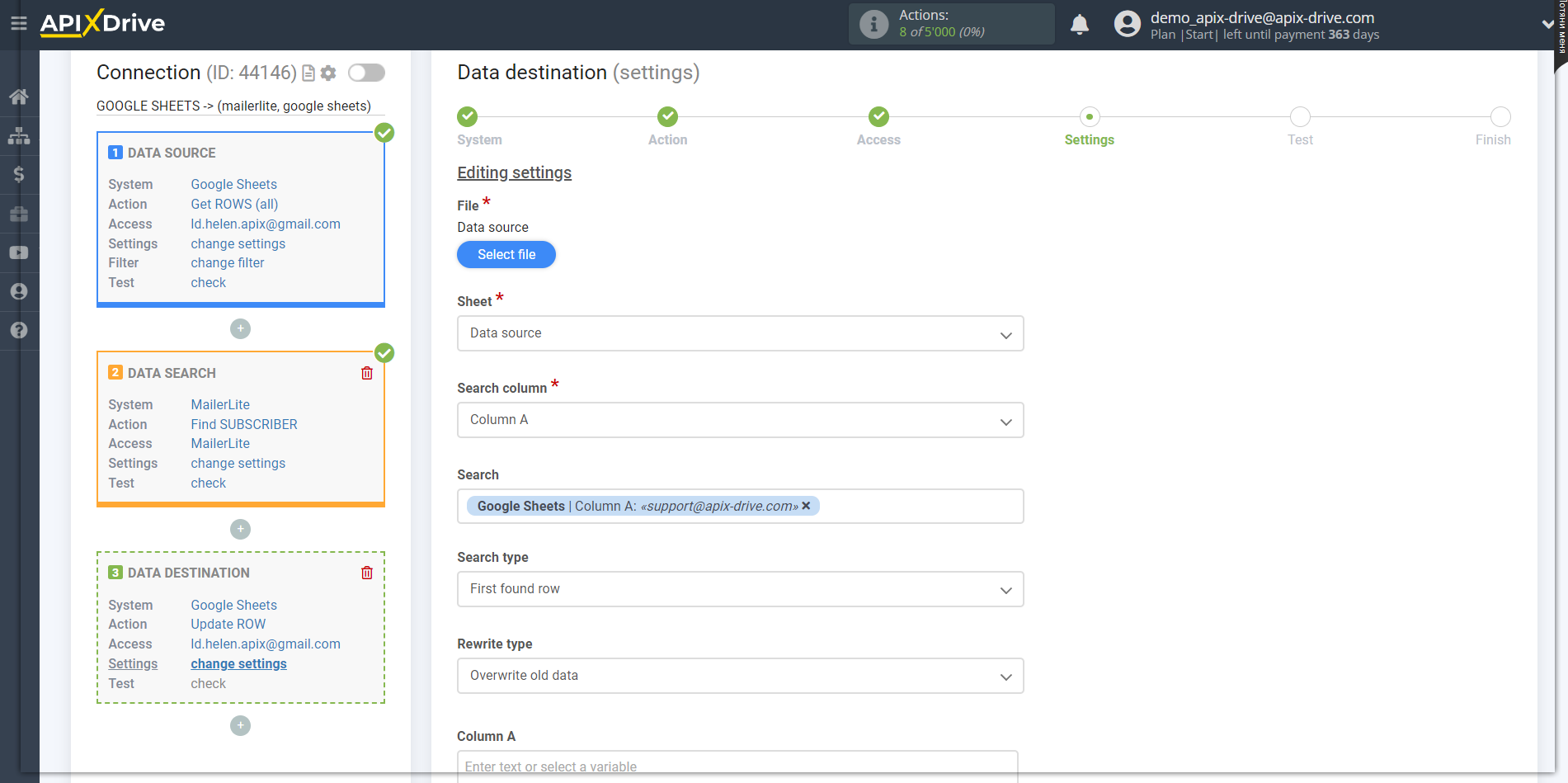Delete the Data Search block via trash icon
Viewport: 1568px width, 783px height.
(367, 373)
